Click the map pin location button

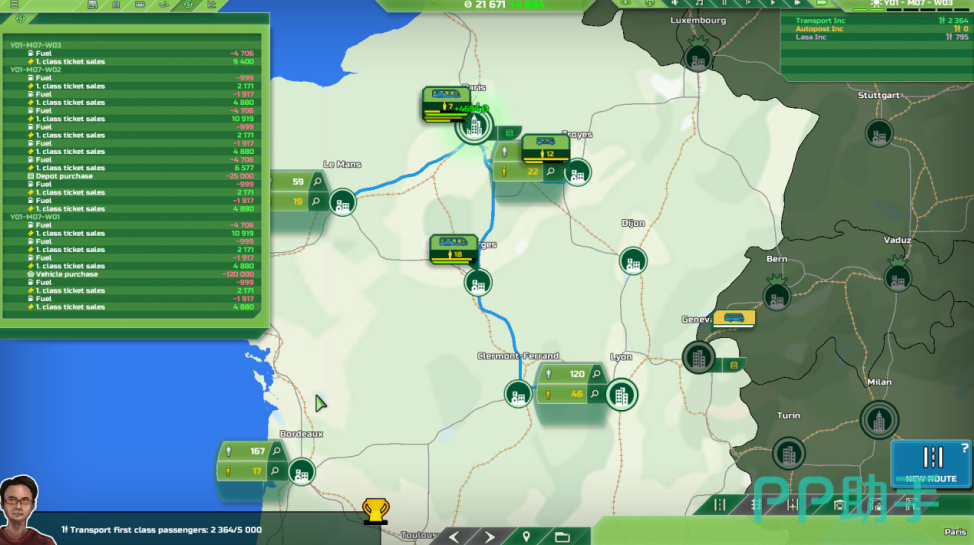526,537
